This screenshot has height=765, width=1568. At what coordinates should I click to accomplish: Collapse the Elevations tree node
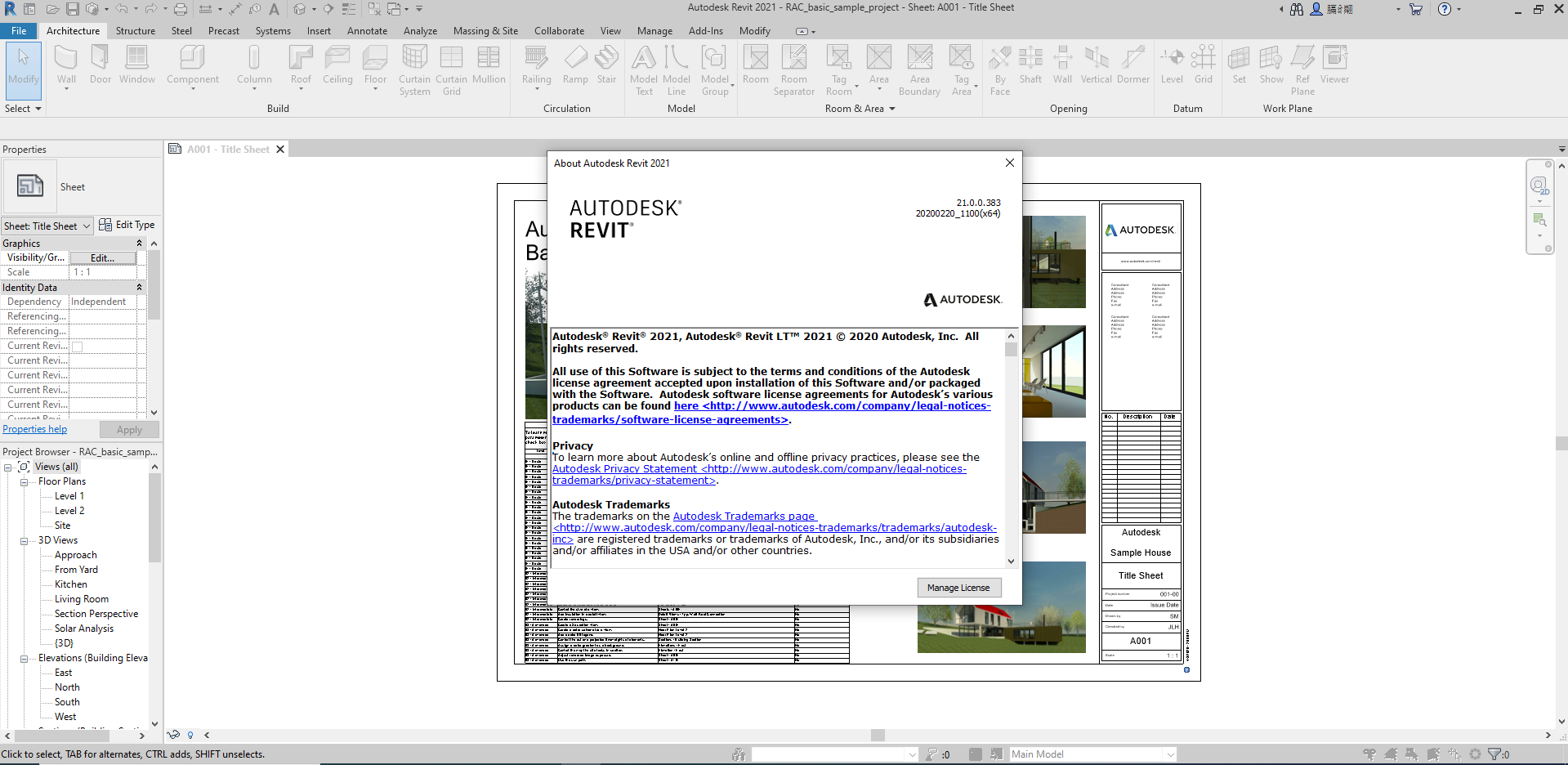(x=24, y=659)
